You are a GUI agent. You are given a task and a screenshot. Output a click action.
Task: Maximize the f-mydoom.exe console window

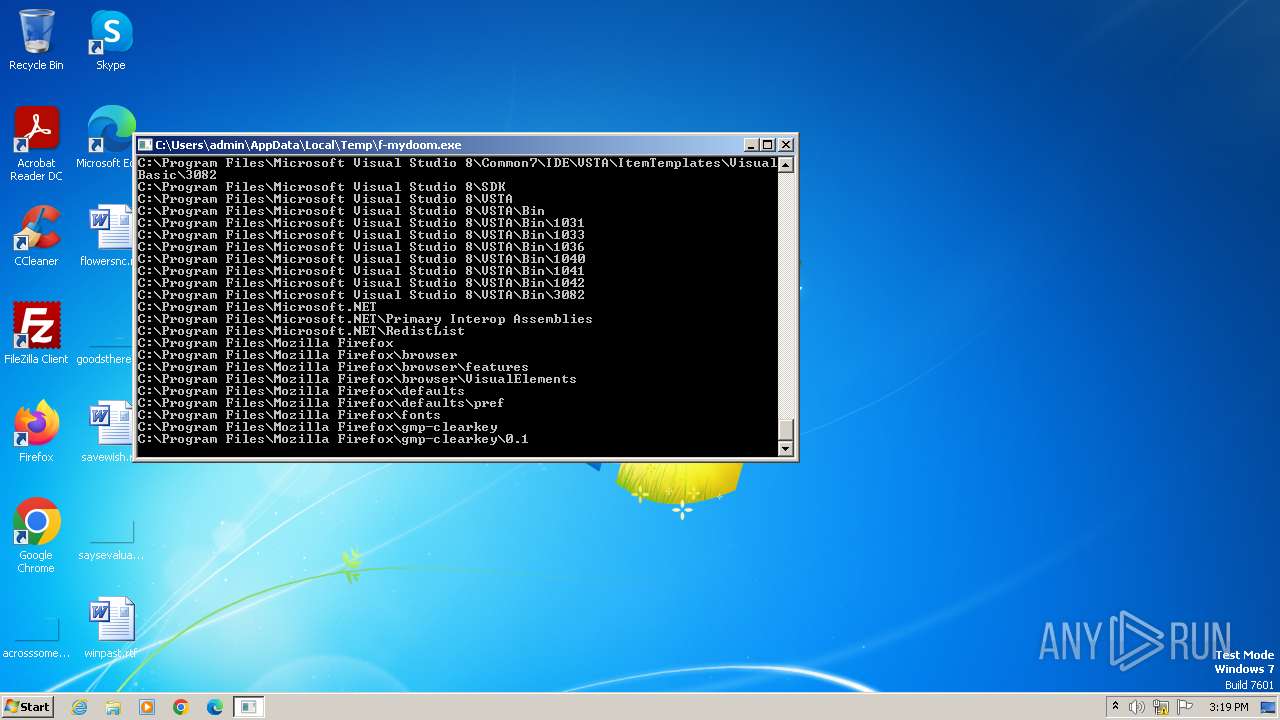pyautogui.click(x=768, y=145)
